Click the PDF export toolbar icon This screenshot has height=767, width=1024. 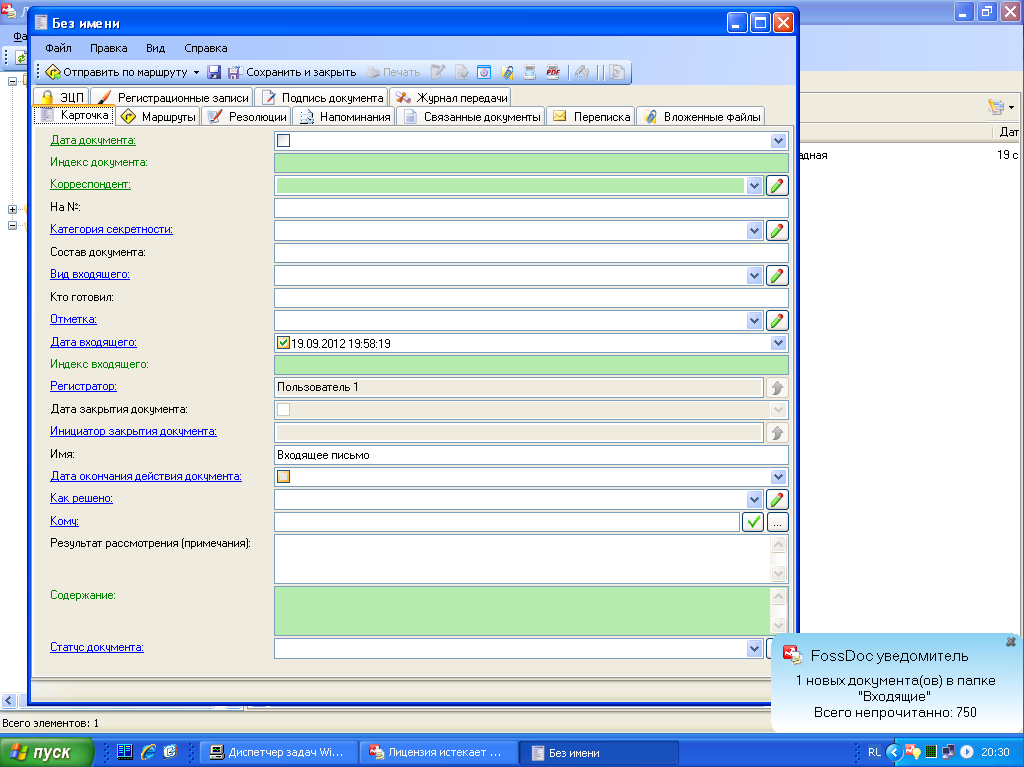pos(552,72)
